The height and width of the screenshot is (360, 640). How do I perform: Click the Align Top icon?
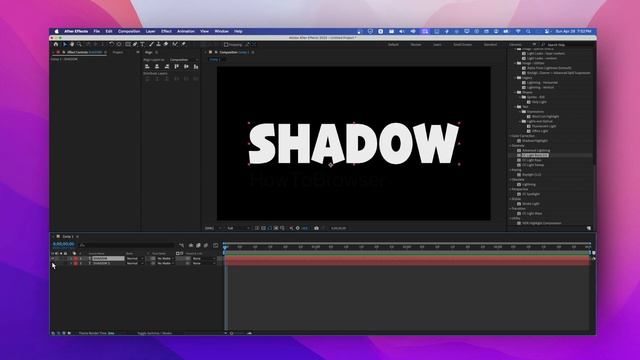pyautogui.click(x=176, y=66)
